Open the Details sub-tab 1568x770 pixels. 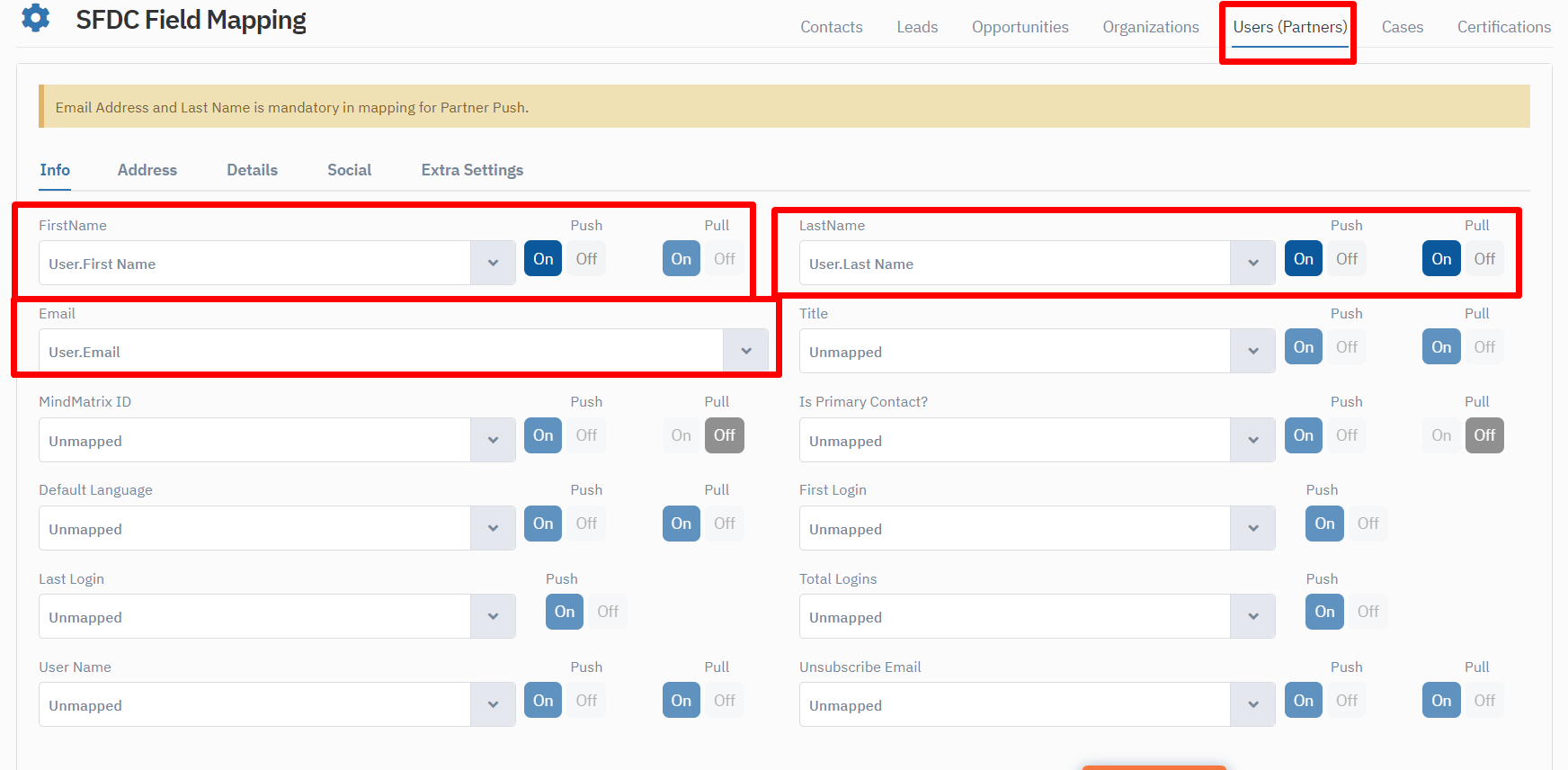coord(252,170)
